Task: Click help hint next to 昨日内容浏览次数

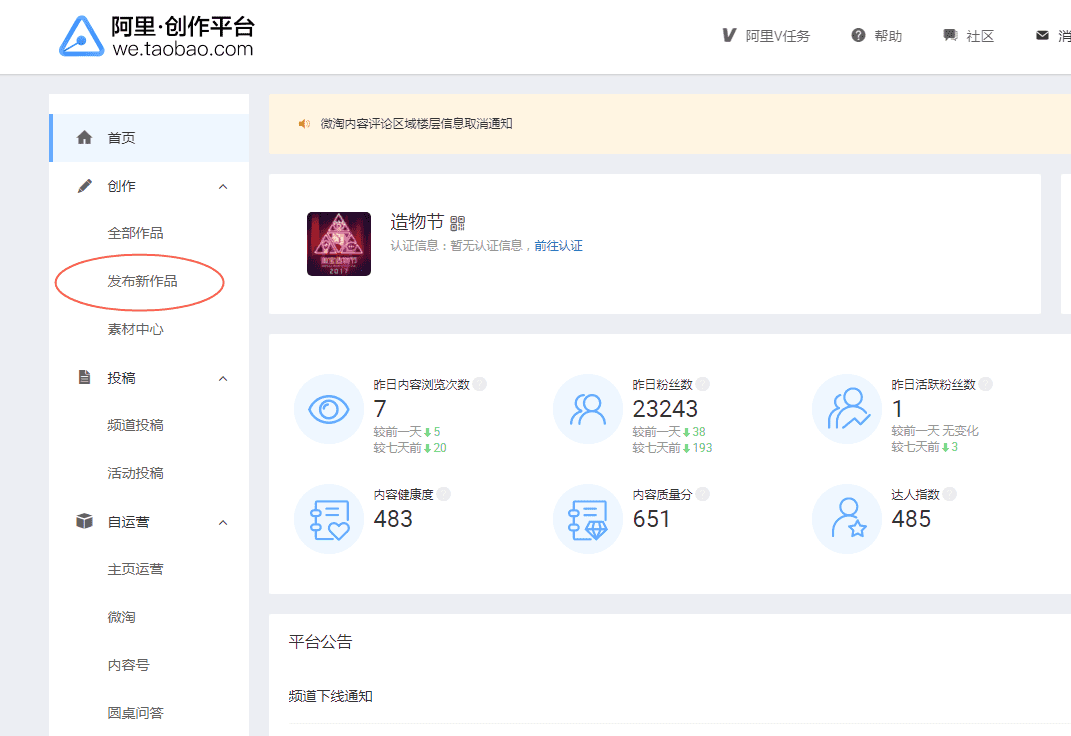Action: 480,384
